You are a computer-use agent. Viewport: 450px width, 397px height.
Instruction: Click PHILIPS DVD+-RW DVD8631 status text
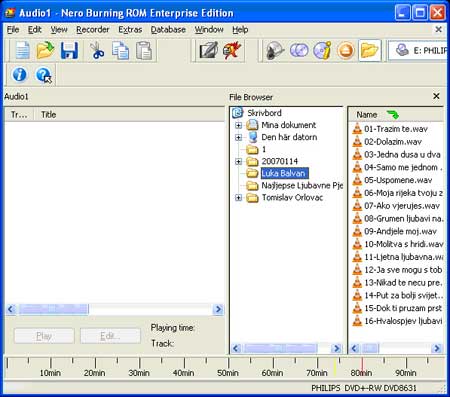(364, 388)
